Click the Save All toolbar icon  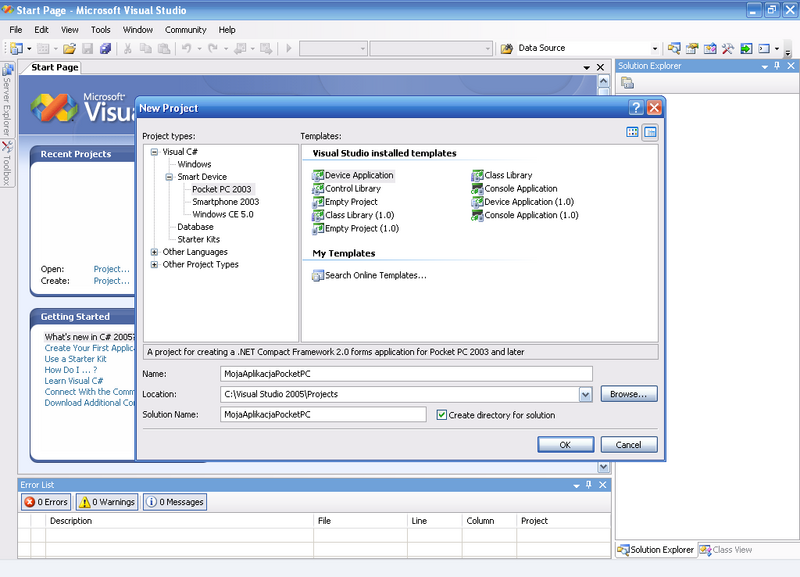click(x=106, y=48)
